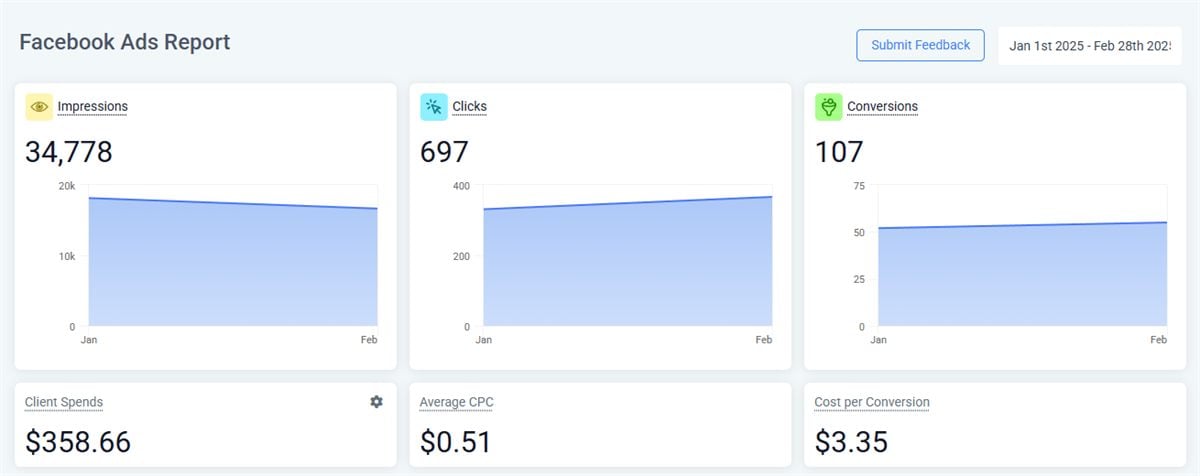
Task: Click the 50 axis label in Conversions chart
Action: (x=859, y=233)
